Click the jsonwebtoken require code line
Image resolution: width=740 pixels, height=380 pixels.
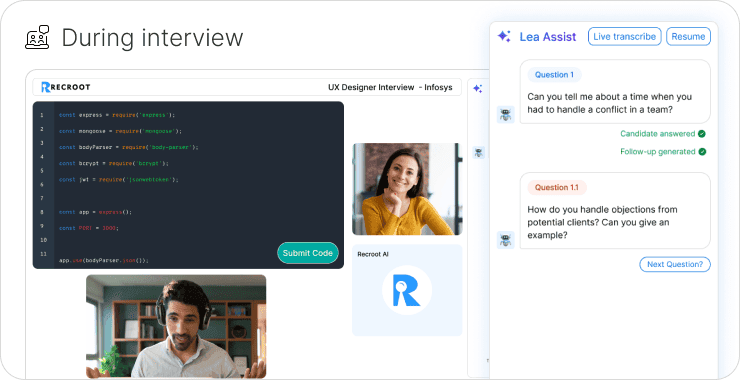pyautogui.click(x=118, y=179)
